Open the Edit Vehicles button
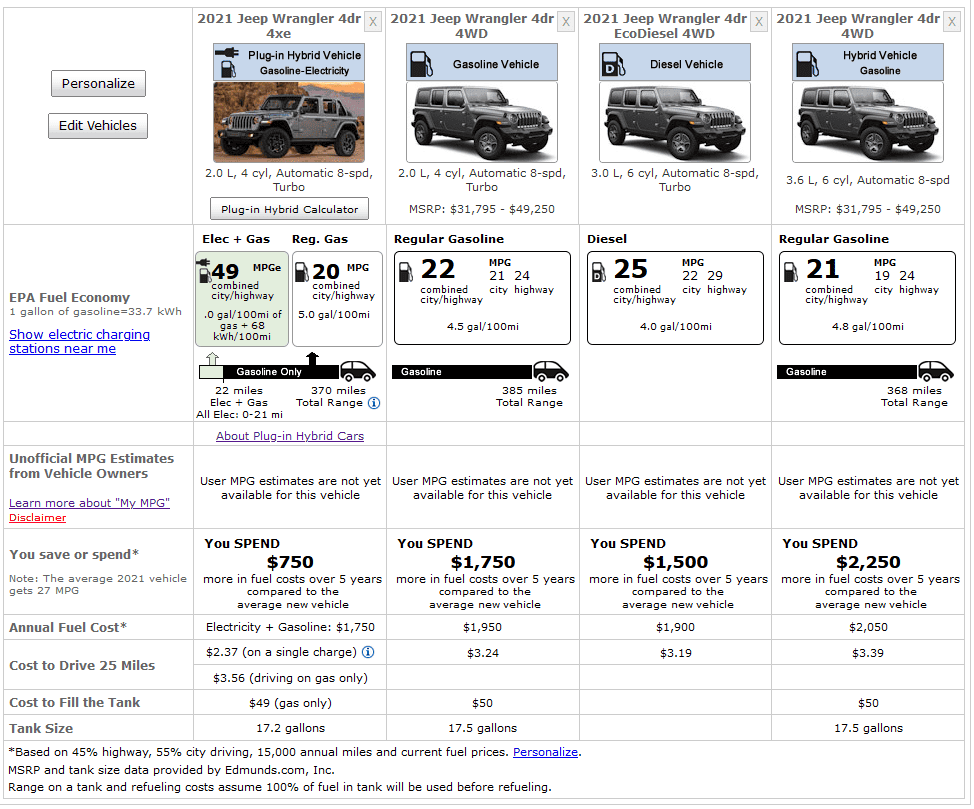Image resolution: width=974 pixels, height=809 pixels. coord(98,126)
